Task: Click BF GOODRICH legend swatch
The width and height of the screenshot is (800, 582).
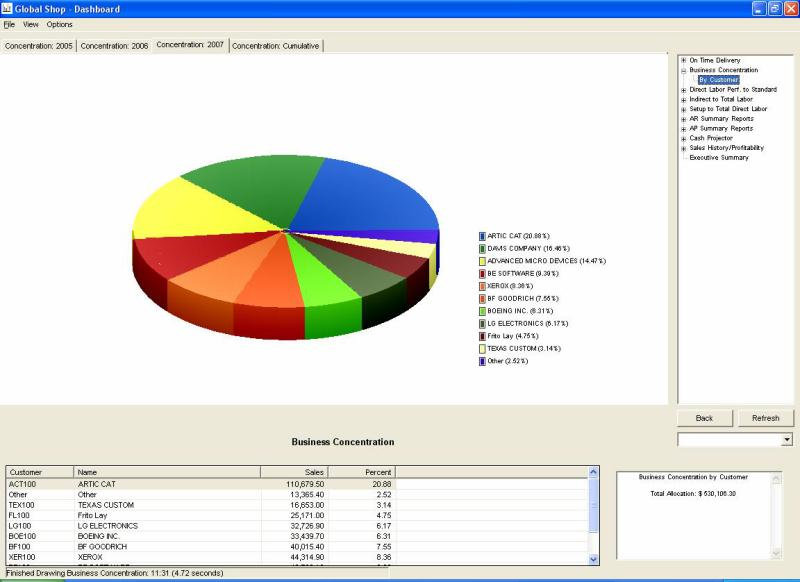Action: click(482, 299)
